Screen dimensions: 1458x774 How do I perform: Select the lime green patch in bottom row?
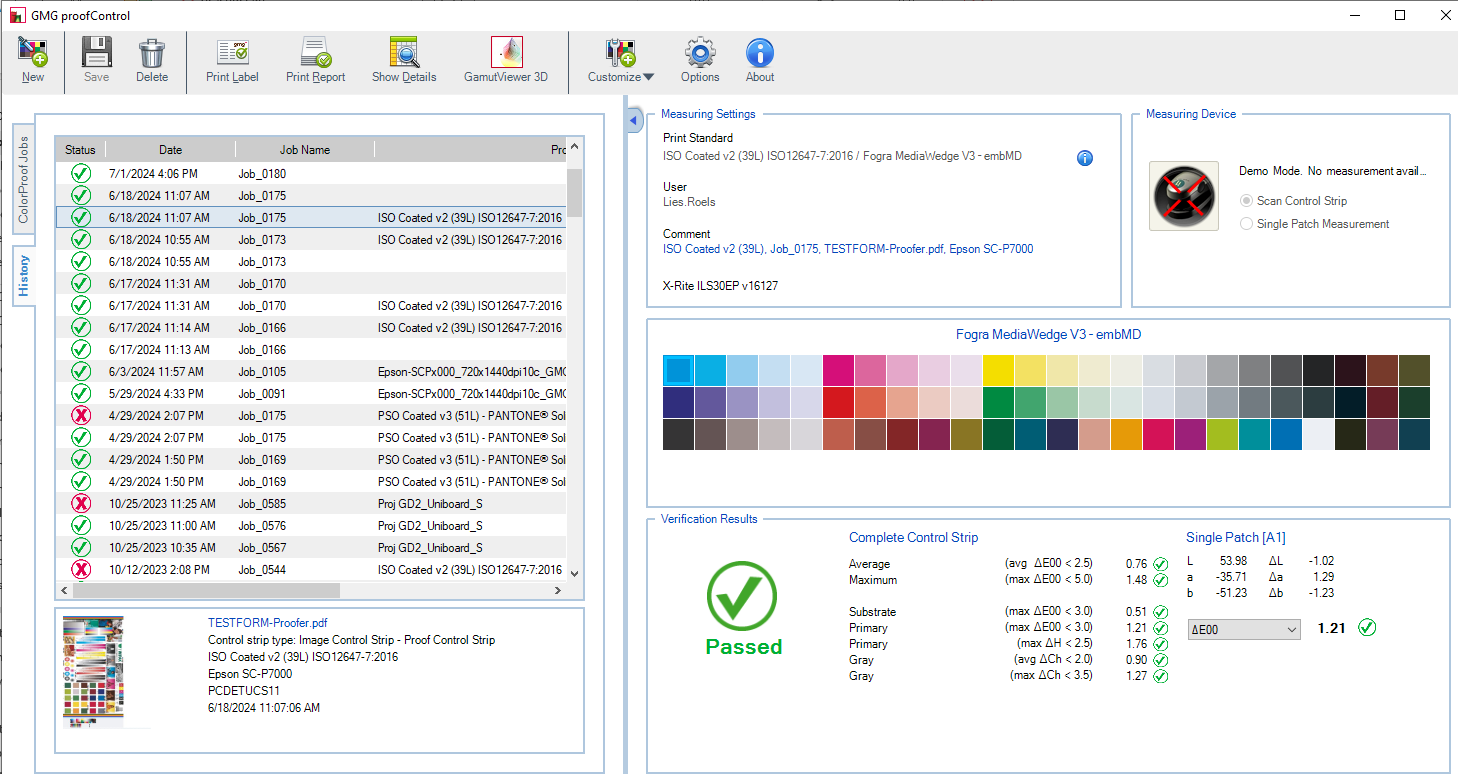point(1222,434)
